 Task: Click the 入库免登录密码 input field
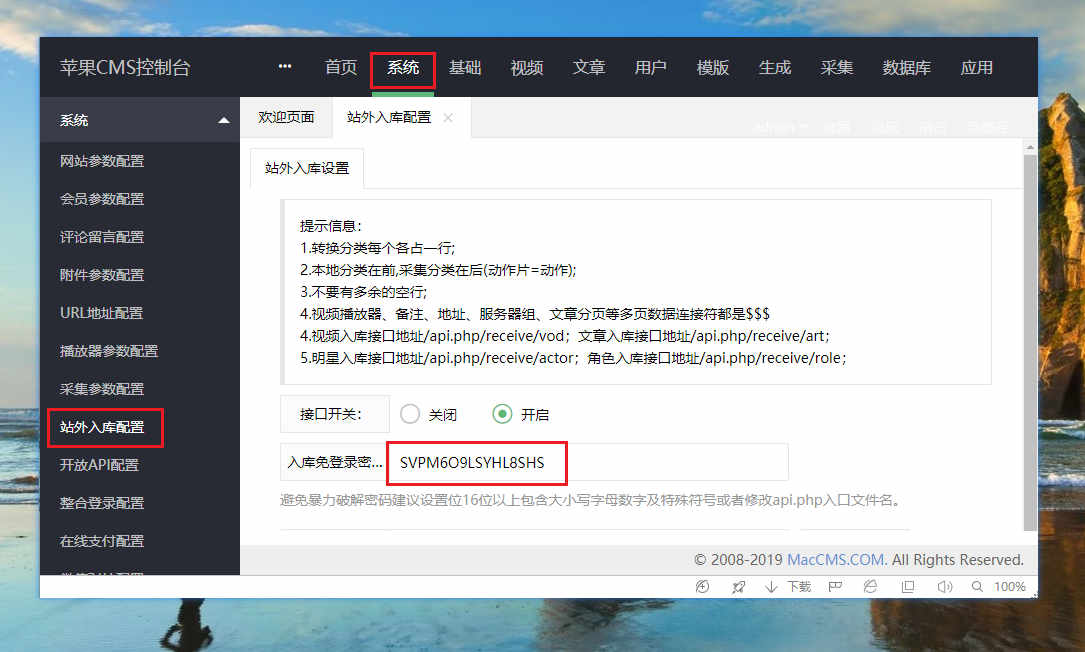point(586,463)
